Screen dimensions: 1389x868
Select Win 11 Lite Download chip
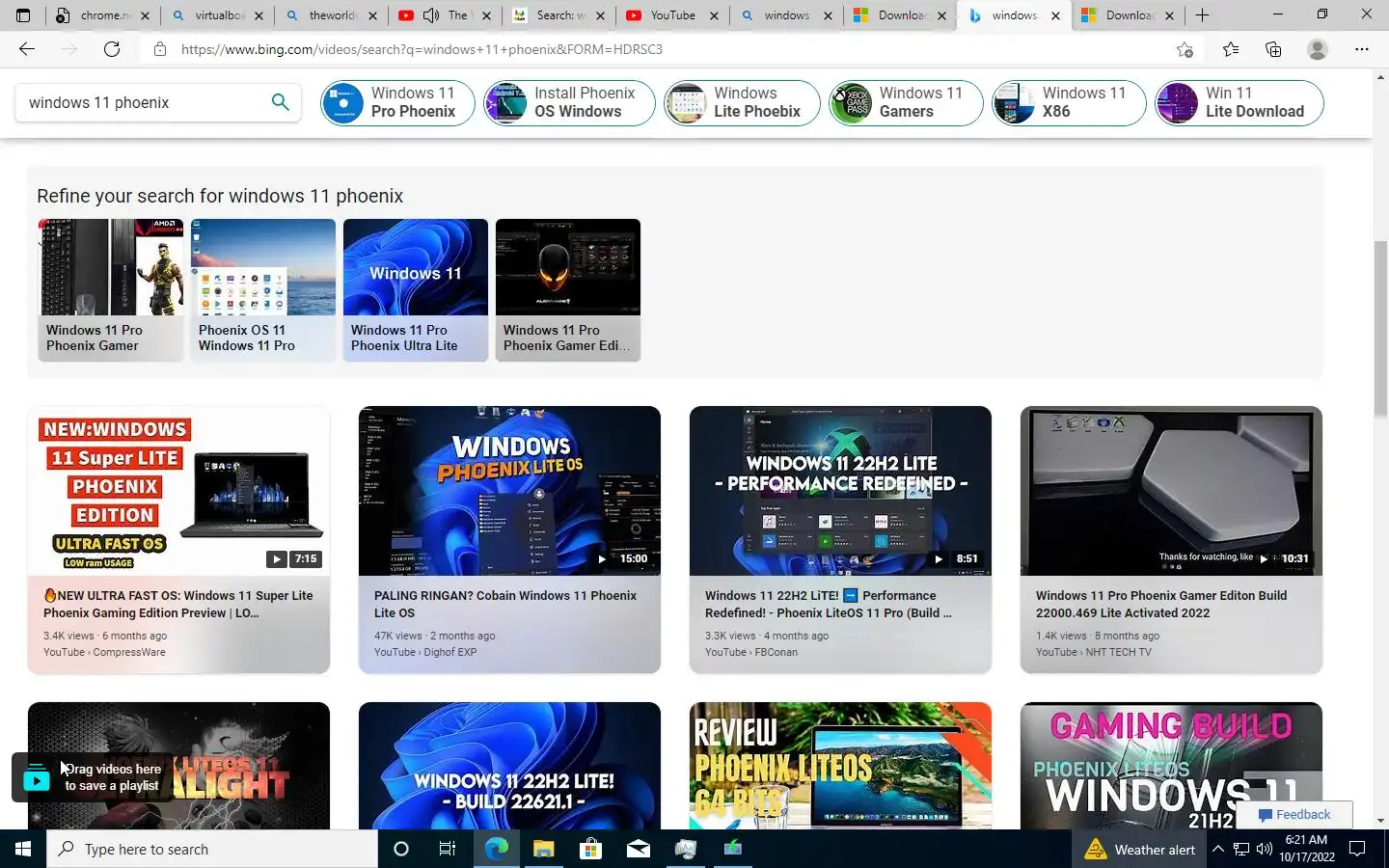pos(1239,102)
